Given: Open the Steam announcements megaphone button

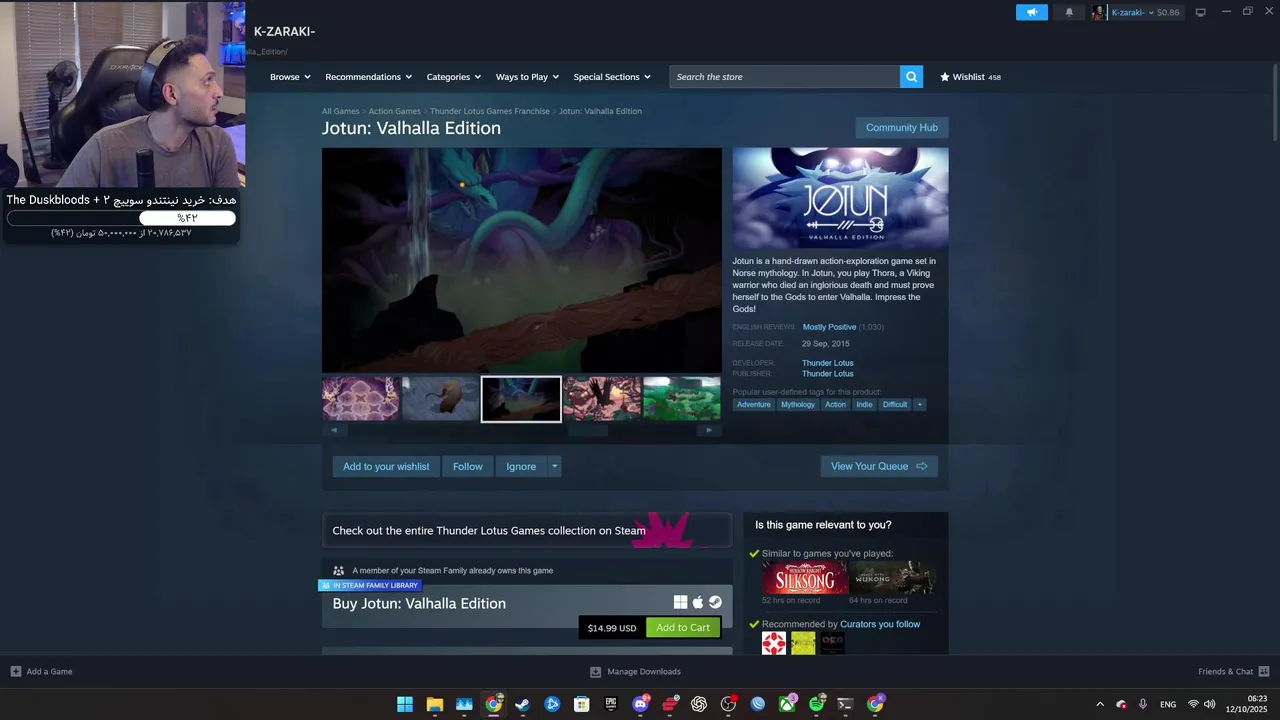Looking at the screenshot, I should [1031, 12].
